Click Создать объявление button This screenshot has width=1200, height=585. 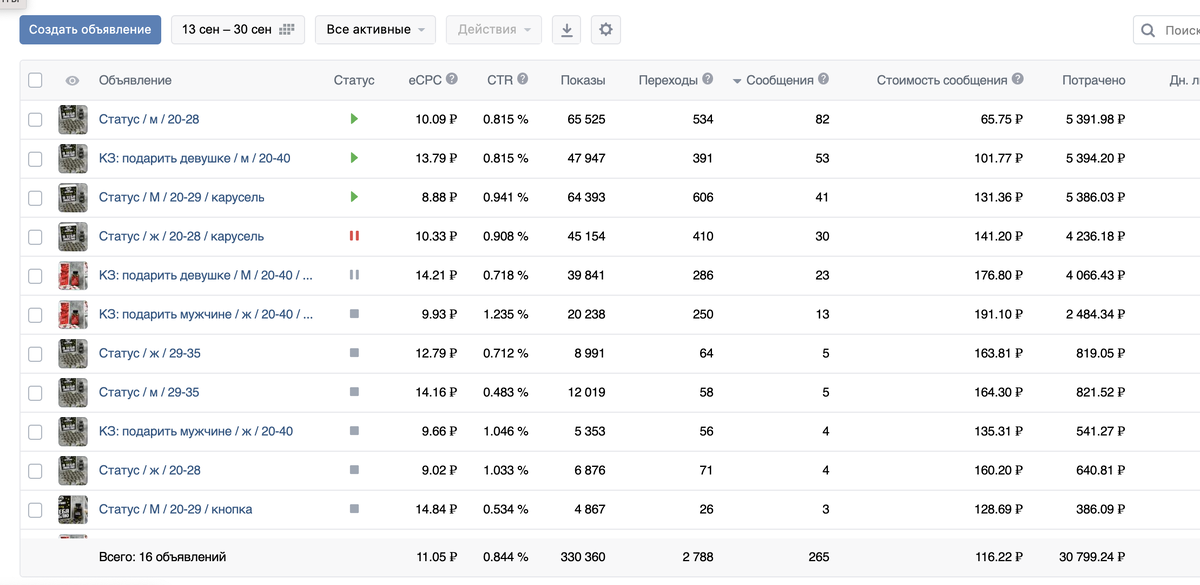(x=90, y=30)
